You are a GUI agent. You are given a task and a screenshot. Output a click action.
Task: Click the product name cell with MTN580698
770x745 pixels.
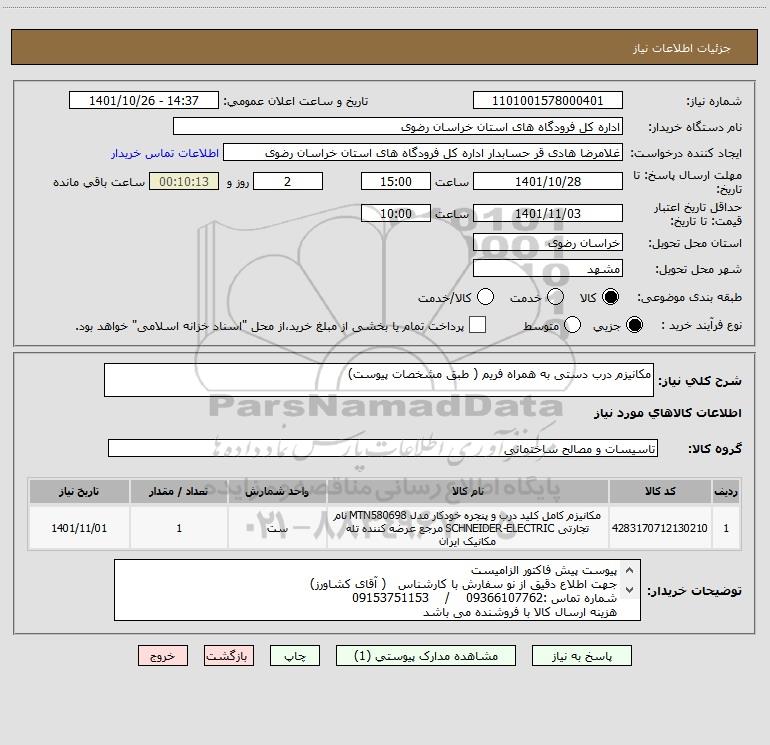click(468, 528)
